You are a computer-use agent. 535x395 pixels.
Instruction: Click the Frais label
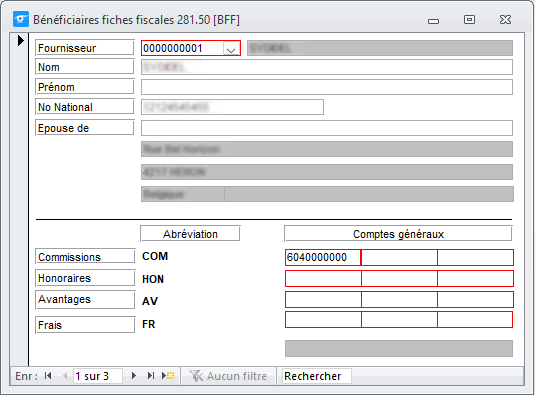(85, 324)
